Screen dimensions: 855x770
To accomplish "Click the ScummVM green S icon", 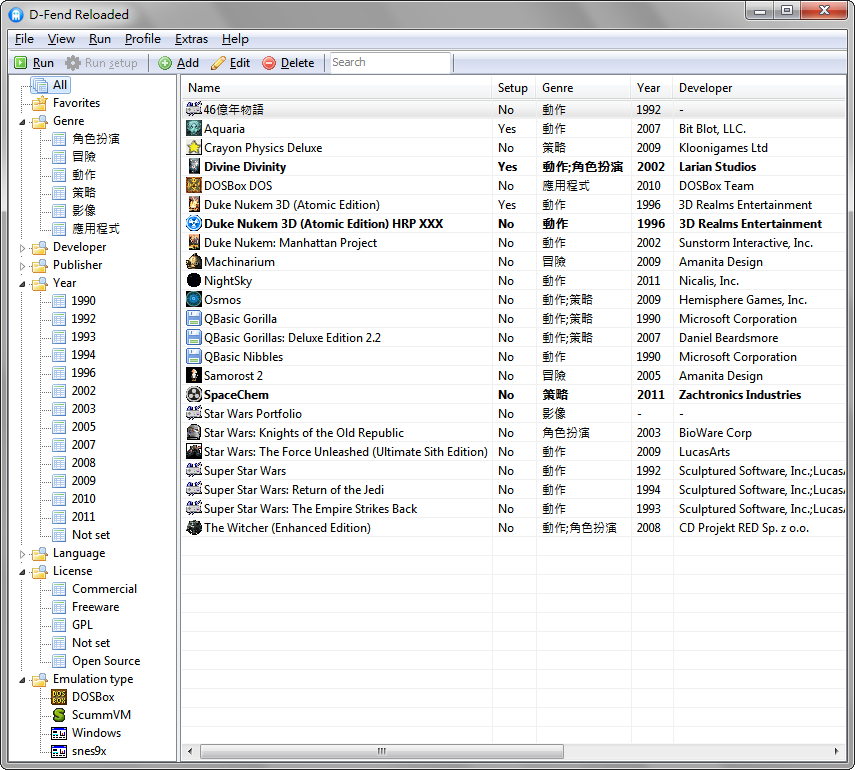I will click(x=59, y=715).
